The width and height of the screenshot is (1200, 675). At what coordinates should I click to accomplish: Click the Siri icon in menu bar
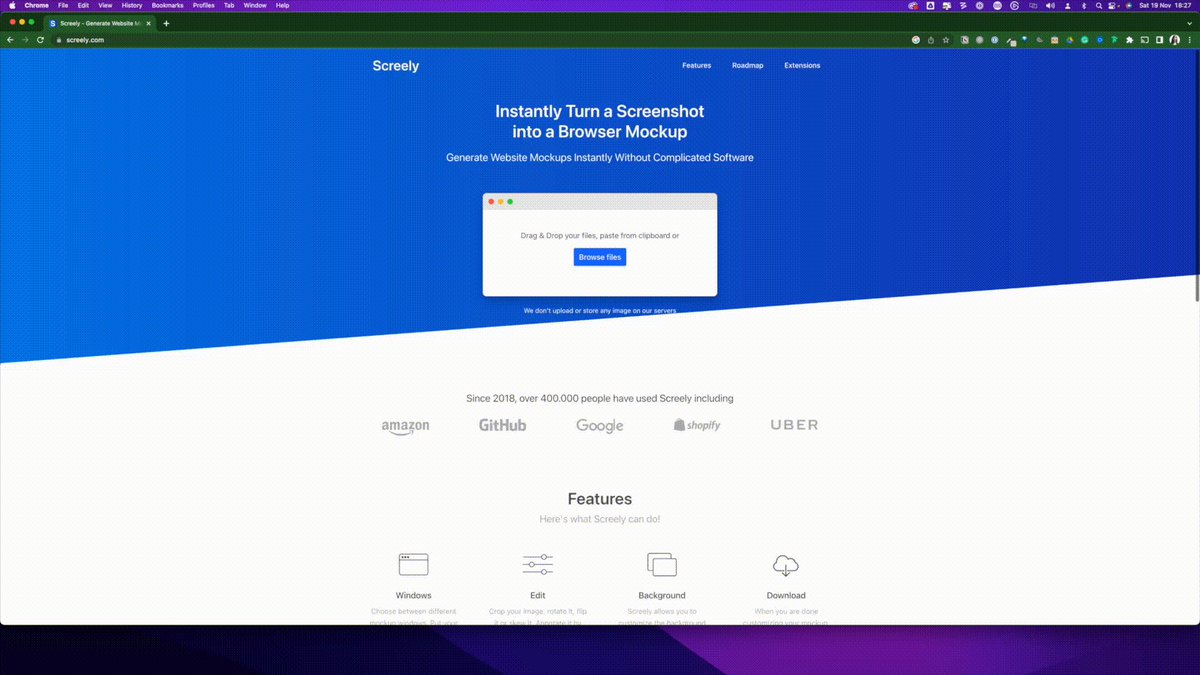(x=1128, y=5)
